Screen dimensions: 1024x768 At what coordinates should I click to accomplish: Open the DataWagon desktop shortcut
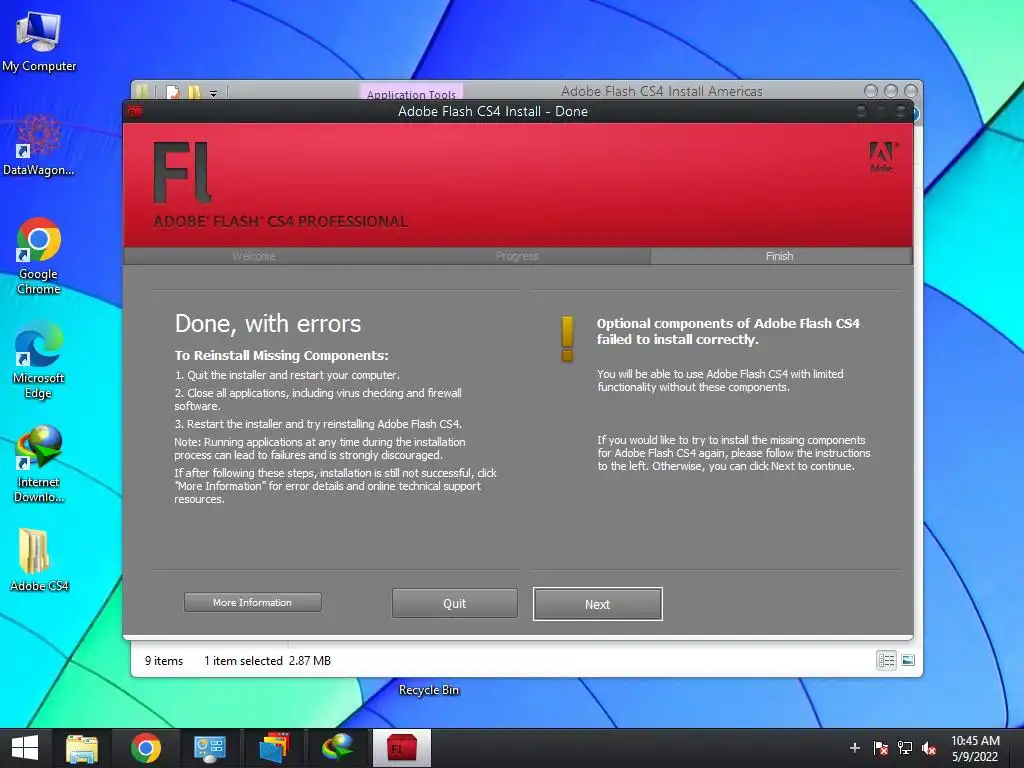coord(39,145)
